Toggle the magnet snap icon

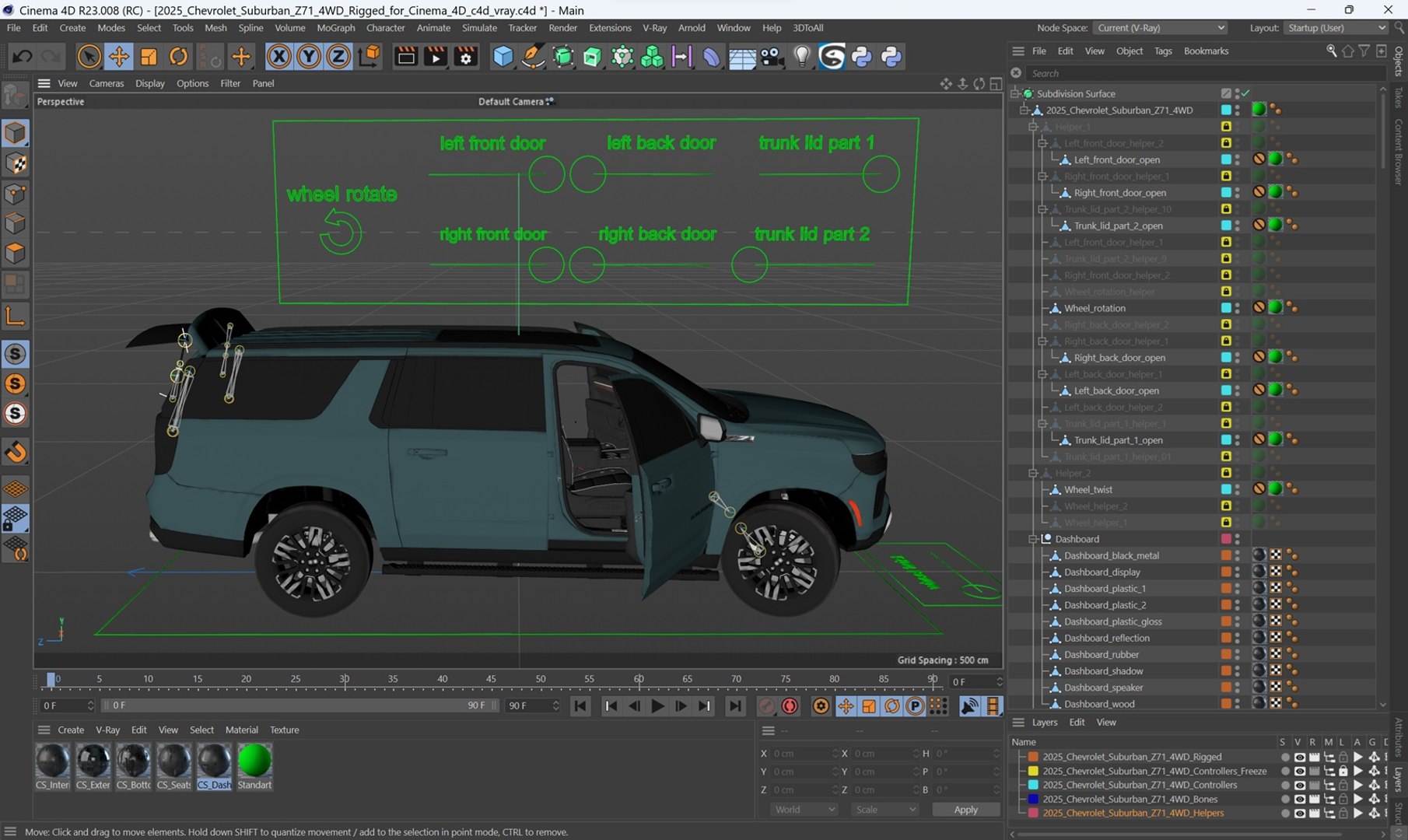[x=16, y=452]
